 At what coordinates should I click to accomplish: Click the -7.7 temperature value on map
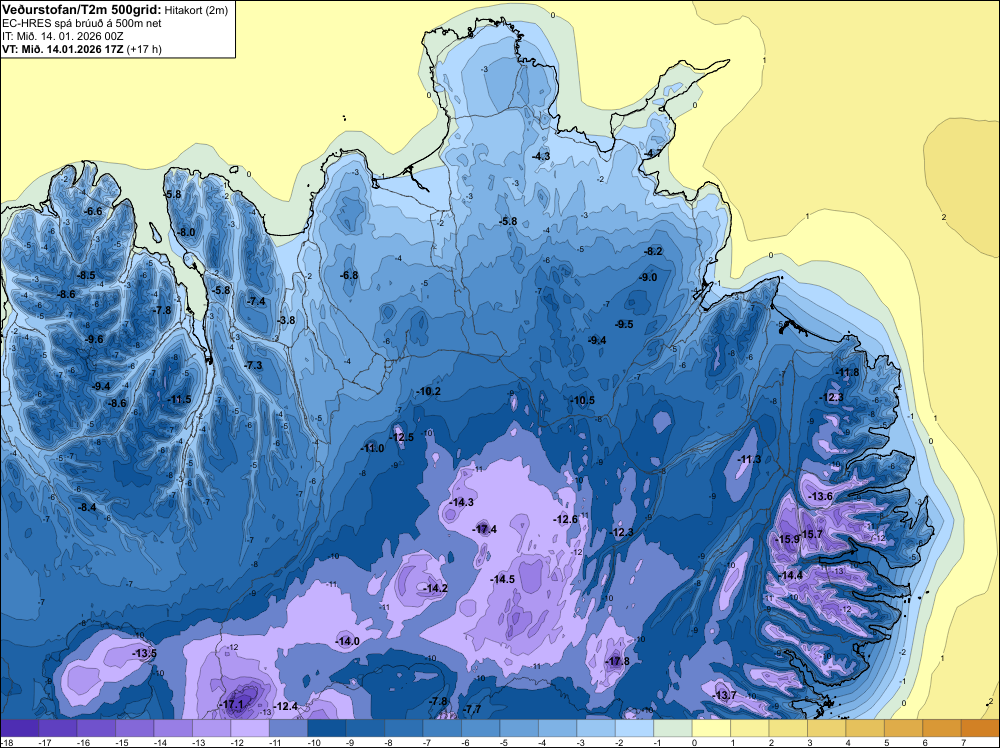(472, 709)
